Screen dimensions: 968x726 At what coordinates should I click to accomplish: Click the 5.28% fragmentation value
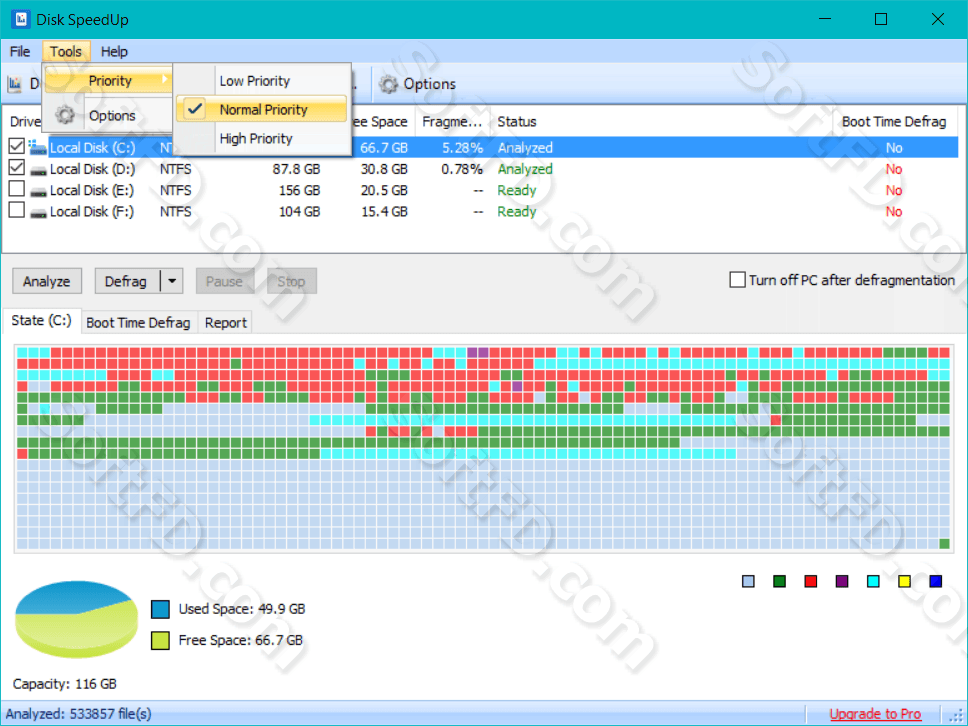(x=462, y=148)
